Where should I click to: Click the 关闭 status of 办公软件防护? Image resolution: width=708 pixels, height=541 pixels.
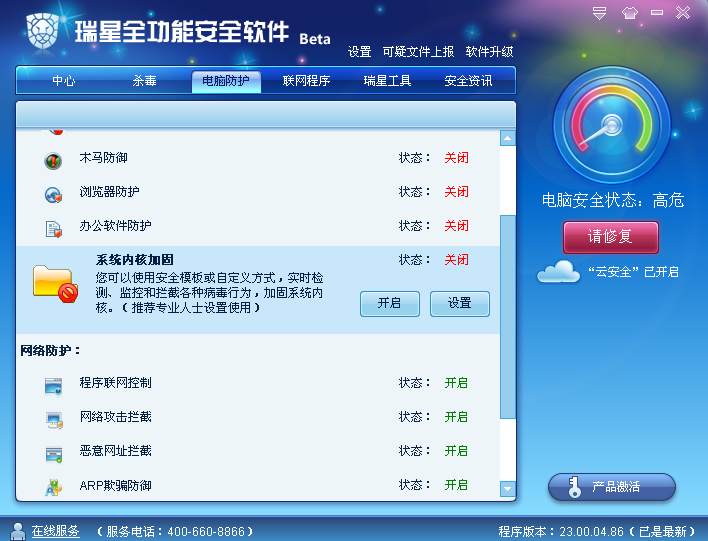[456, 226]
